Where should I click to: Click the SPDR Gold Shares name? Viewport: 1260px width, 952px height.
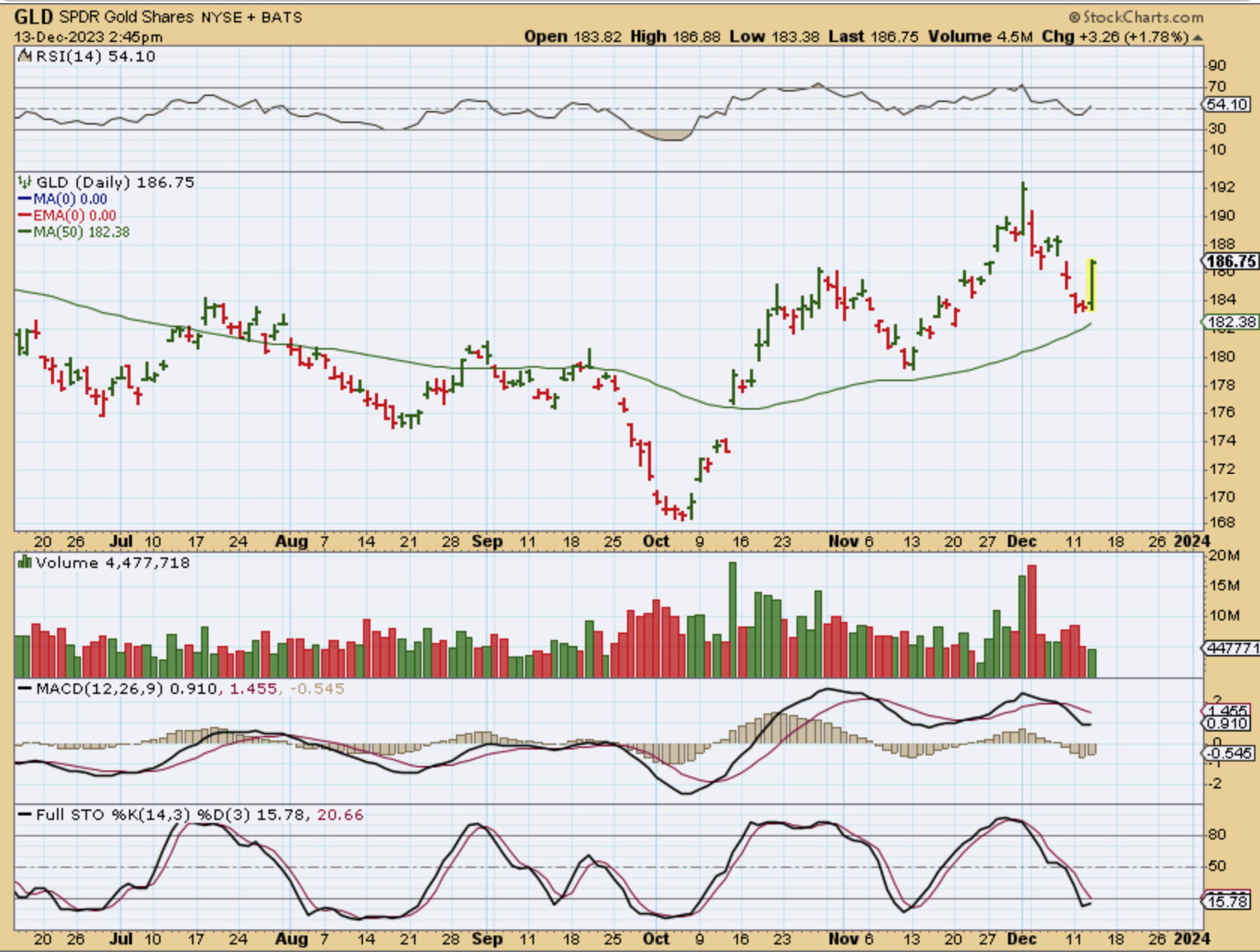point(126,17)
